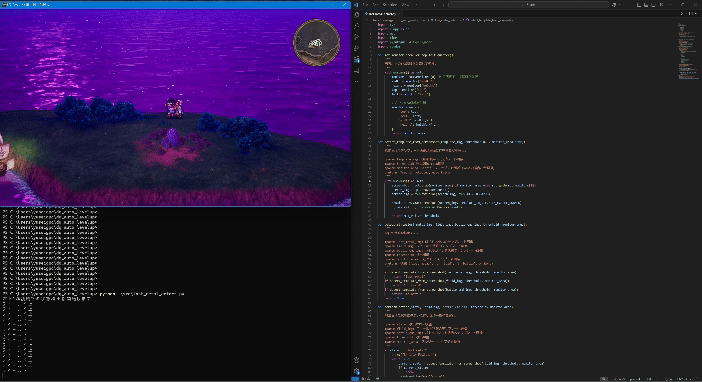Run the Python file with play icon
The width and height of the screenshot is (702, 382).
coord(682,14)
